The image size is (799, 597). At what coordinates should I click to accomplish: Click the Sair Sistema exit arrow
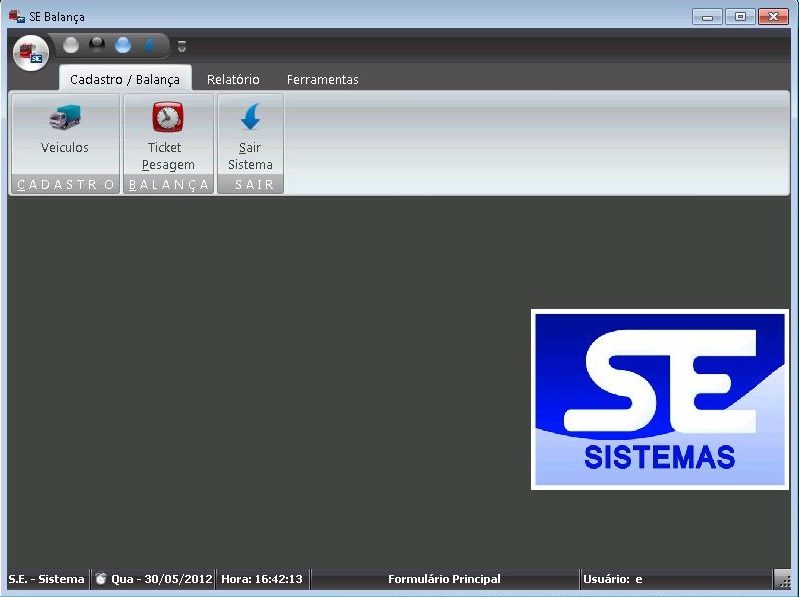(x=250, y=119)
